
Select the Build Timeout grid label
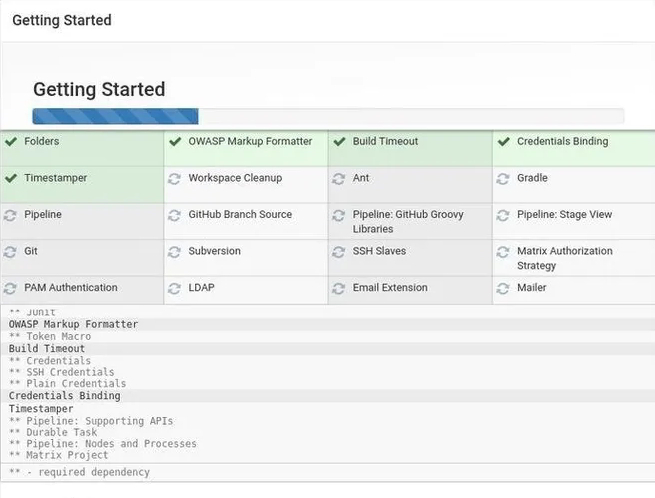point(385,142)
